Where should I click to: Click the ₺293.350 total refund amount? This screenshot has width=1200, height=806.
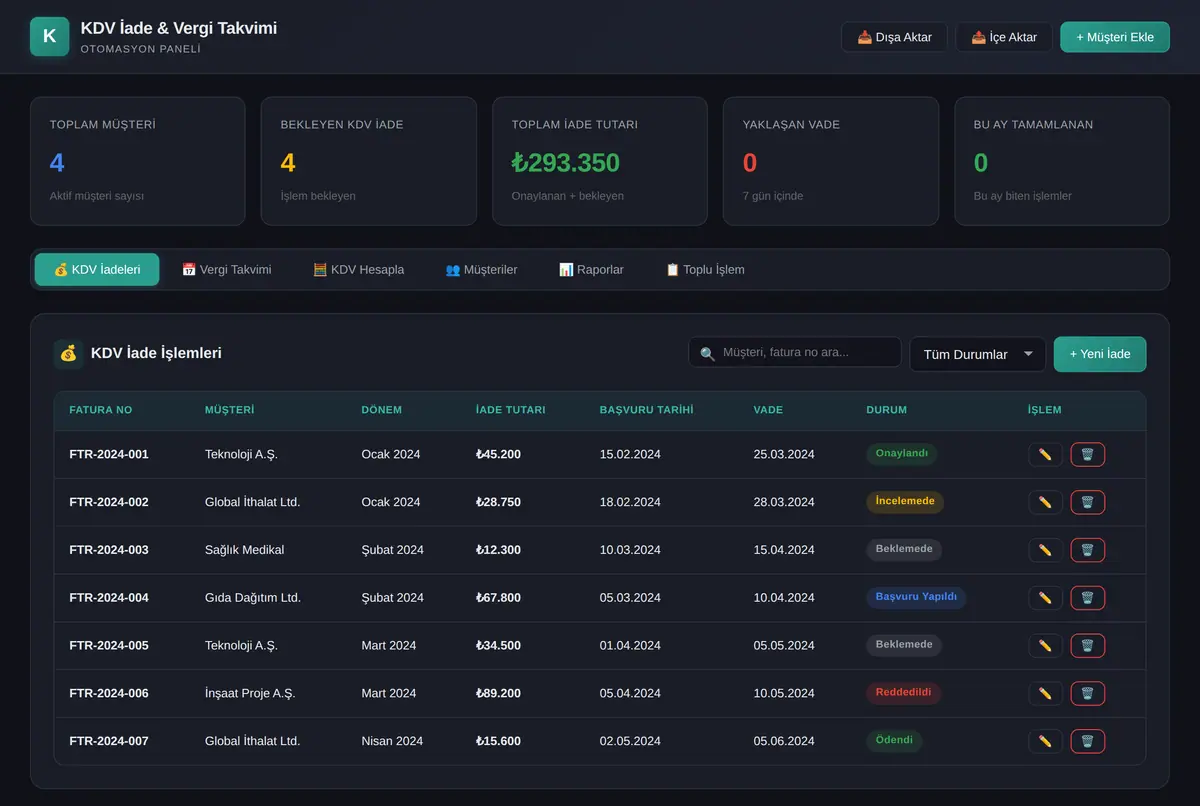566,163
